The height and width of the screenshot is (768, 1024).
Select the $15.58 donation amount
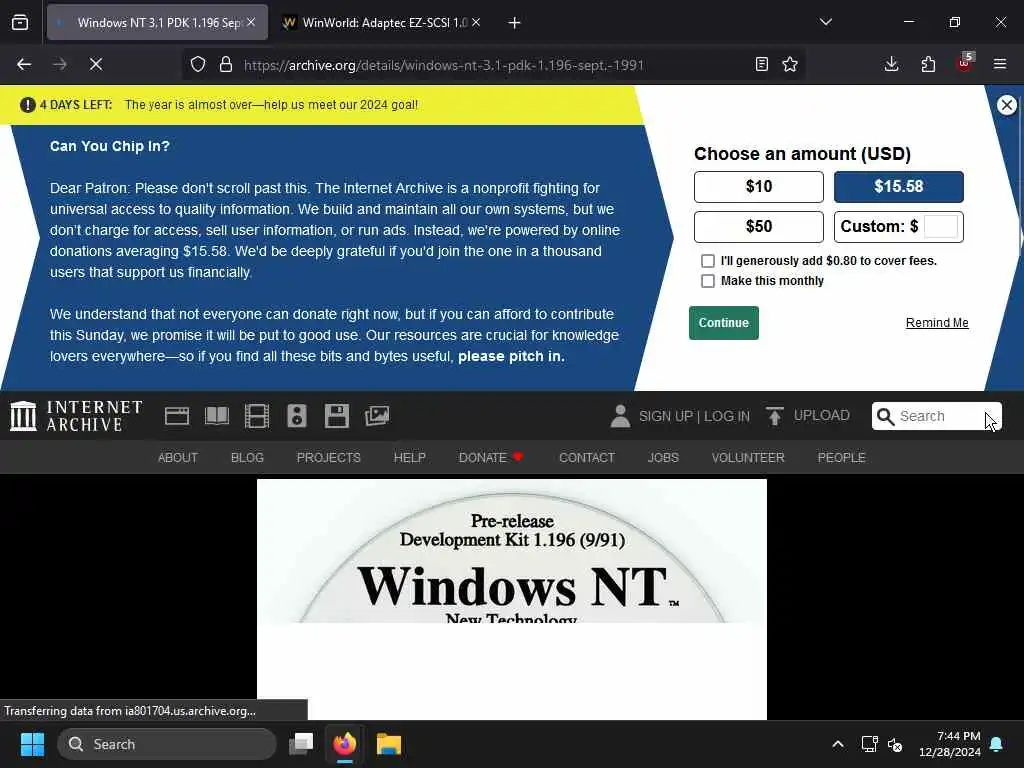pos(899,187)
